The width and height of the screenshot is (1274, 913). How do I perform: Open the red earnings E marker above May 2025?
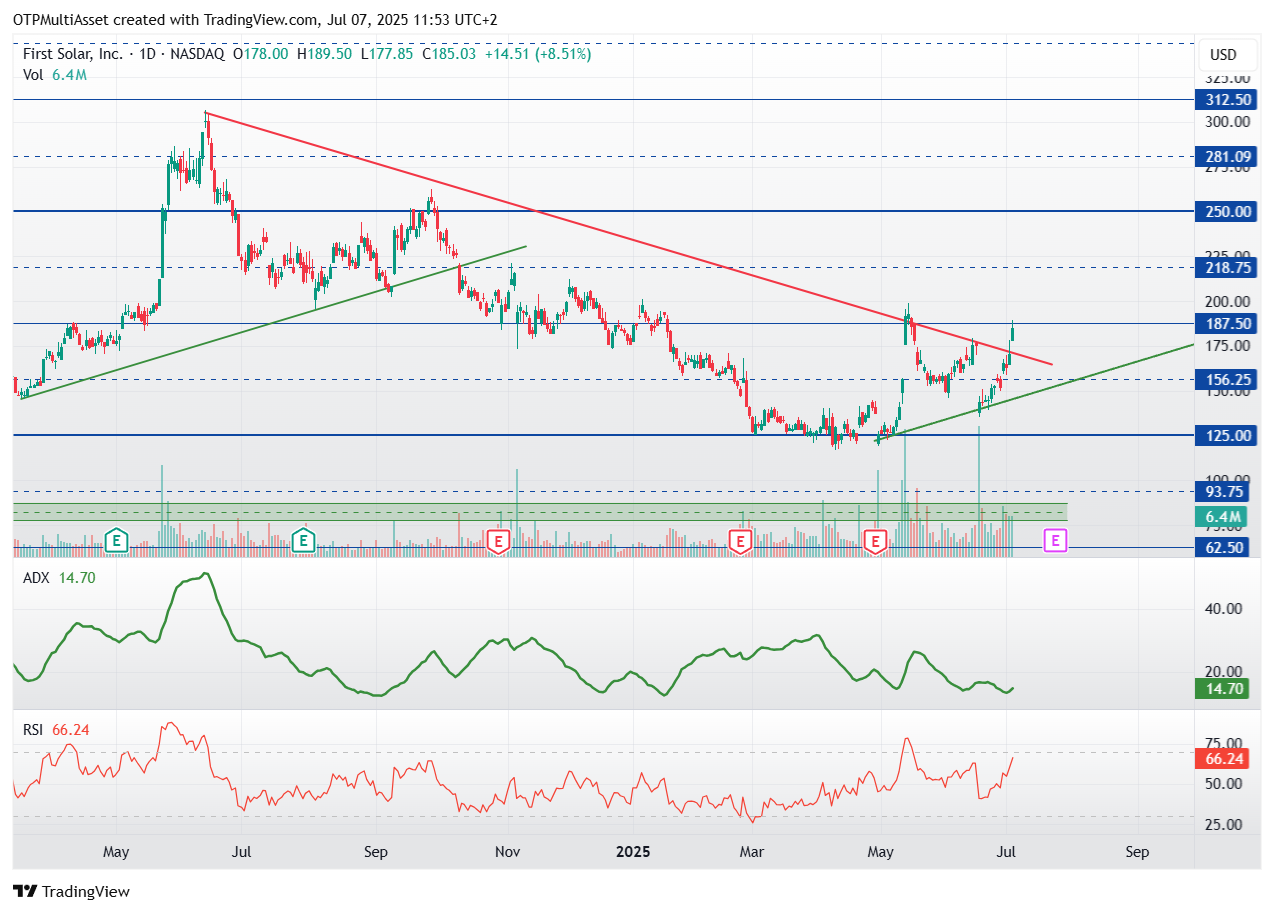point(876,541)
